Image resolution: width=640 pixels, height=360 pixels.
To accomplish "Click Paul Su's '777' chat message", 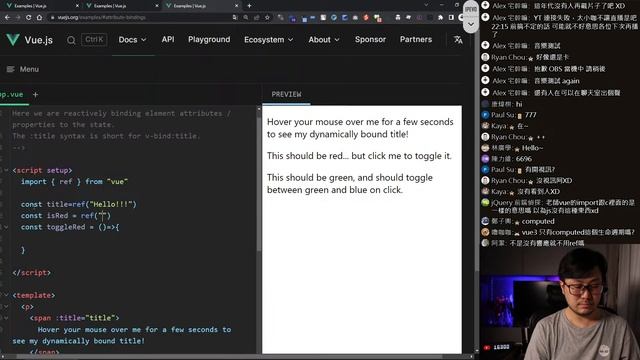I will pos(514,115).
